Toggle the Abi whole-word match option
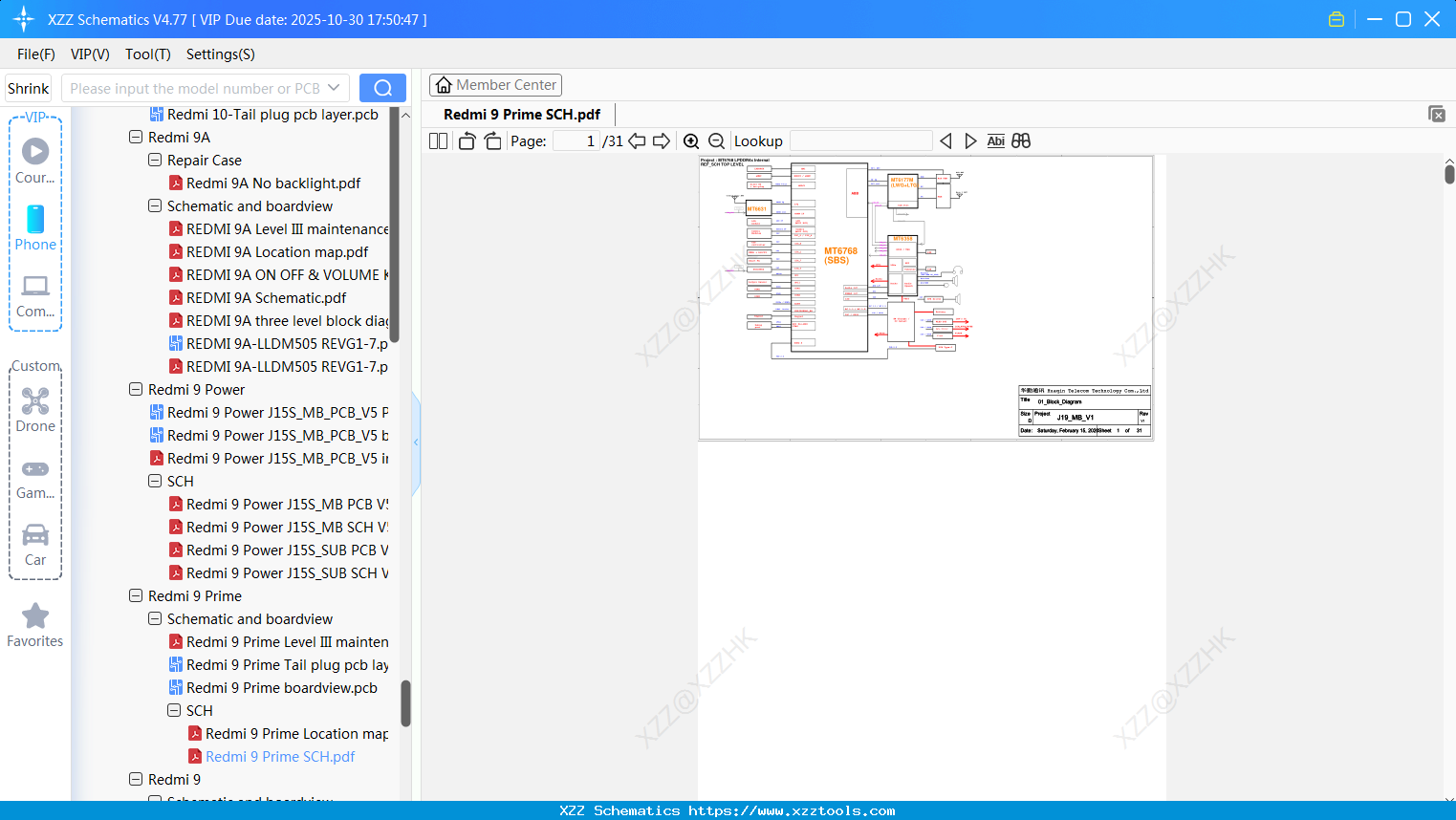Viewport: 1456px width, 820px height. 995,141
